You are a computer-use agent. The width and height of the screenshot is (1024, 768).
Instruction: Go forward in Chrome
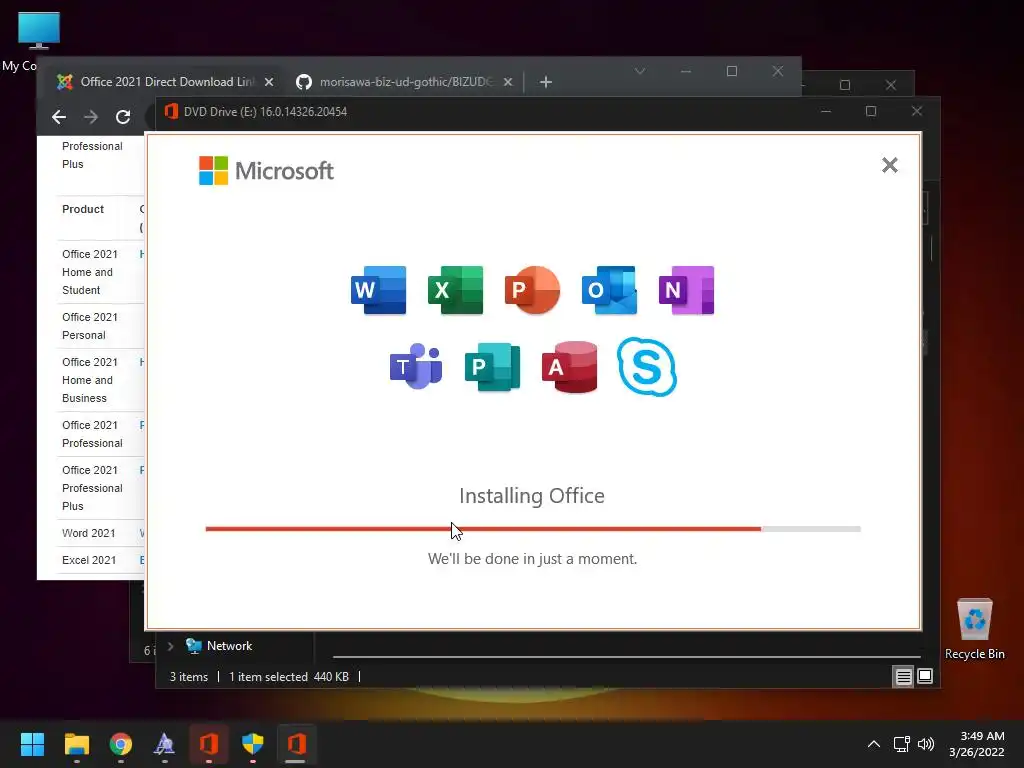[91, 117]
